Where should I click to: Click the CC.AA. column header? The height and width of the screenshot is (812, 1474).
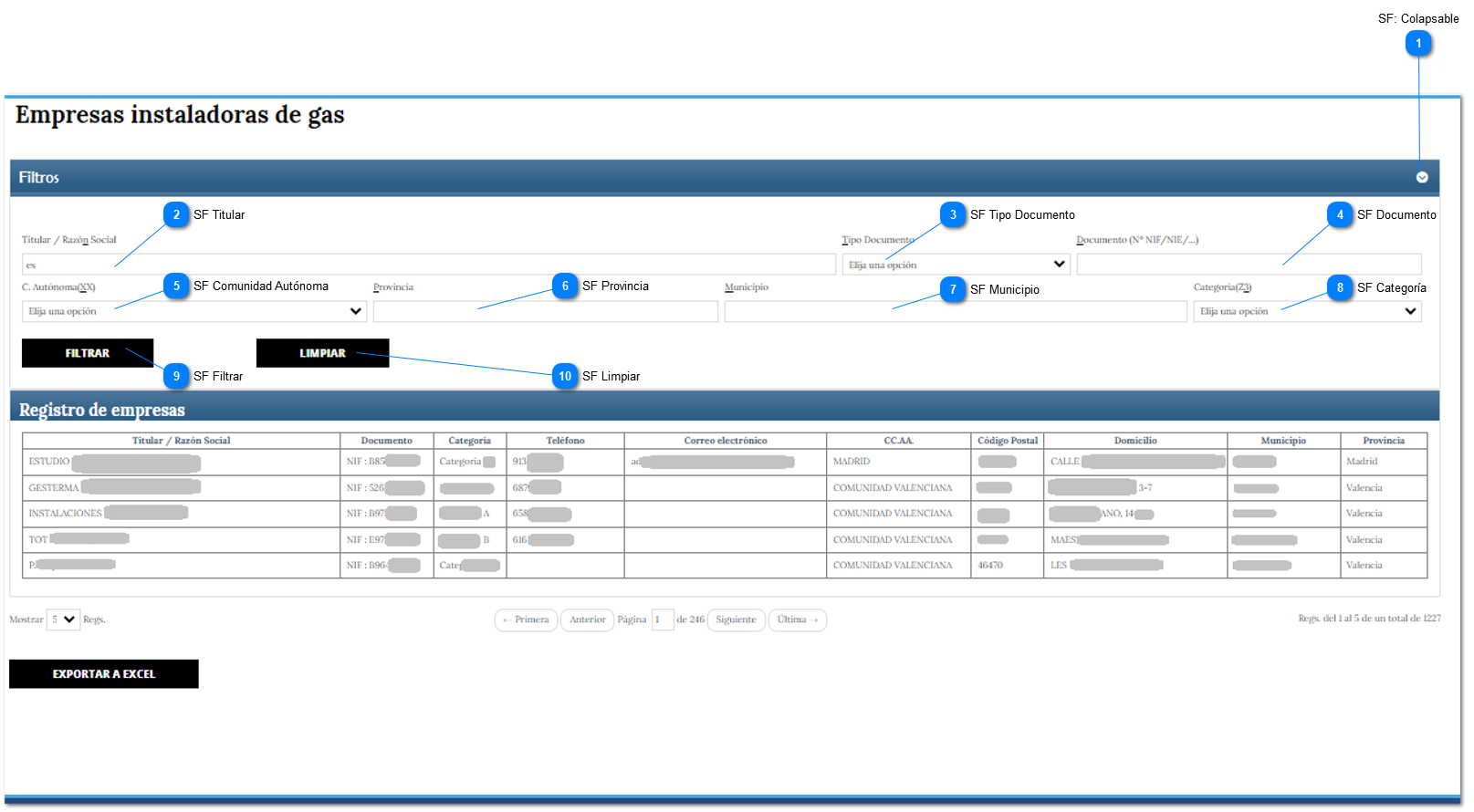coord(899,441)
